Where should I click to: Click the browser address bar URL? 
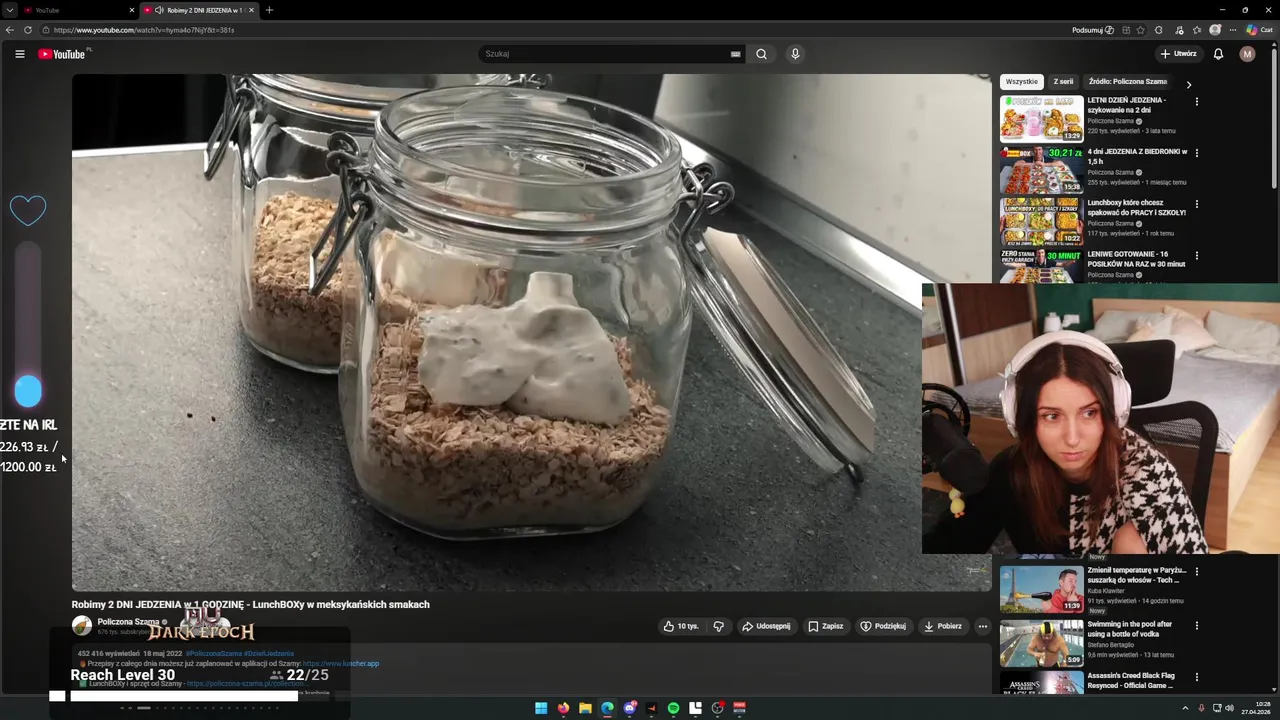144,30
